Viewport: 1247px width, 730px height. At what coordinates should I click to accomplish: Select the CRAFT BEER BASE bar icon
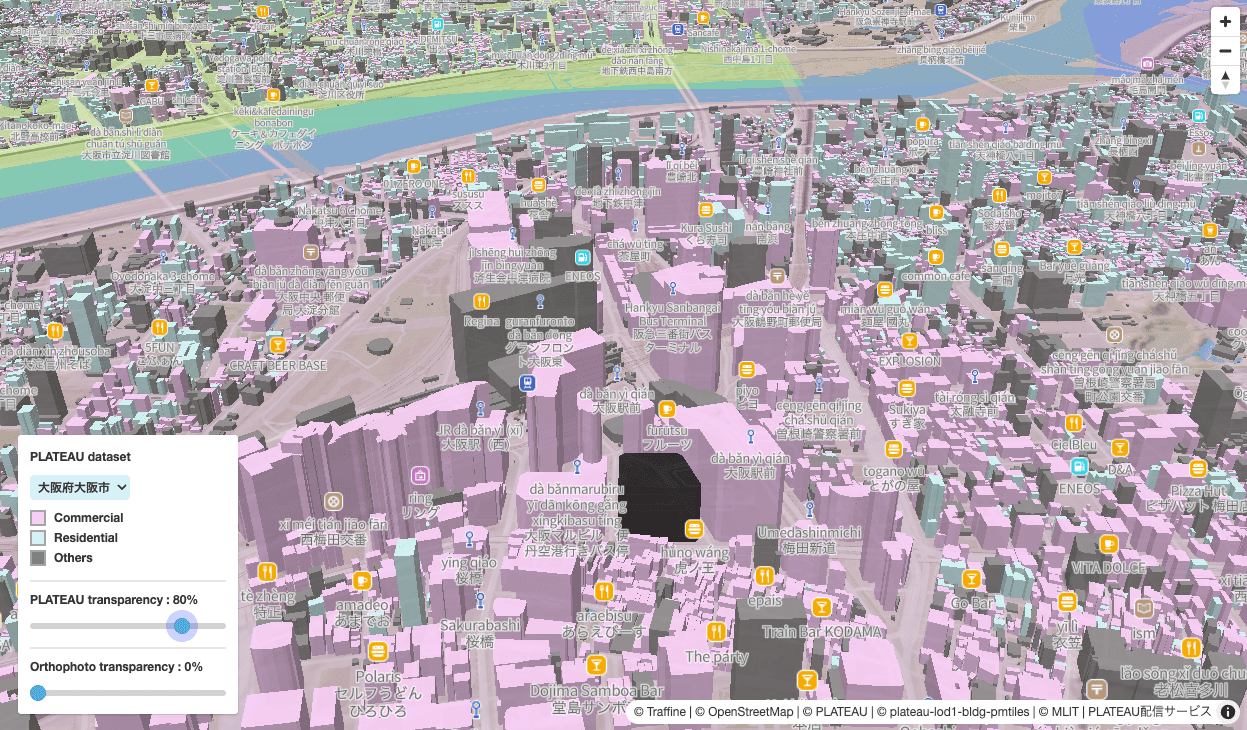click(278, 344)
